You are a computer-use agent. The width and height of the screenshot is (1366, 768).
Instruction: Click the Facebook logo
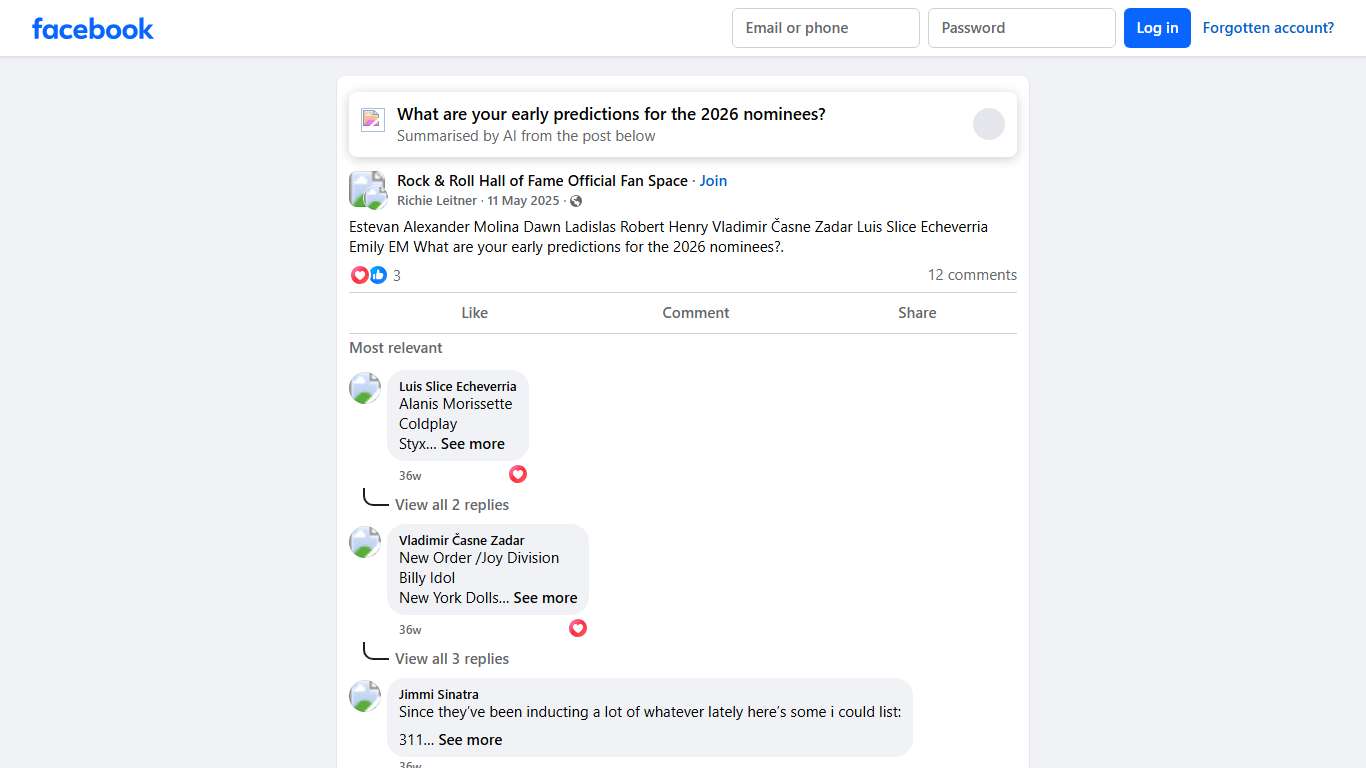pos(93,29)
